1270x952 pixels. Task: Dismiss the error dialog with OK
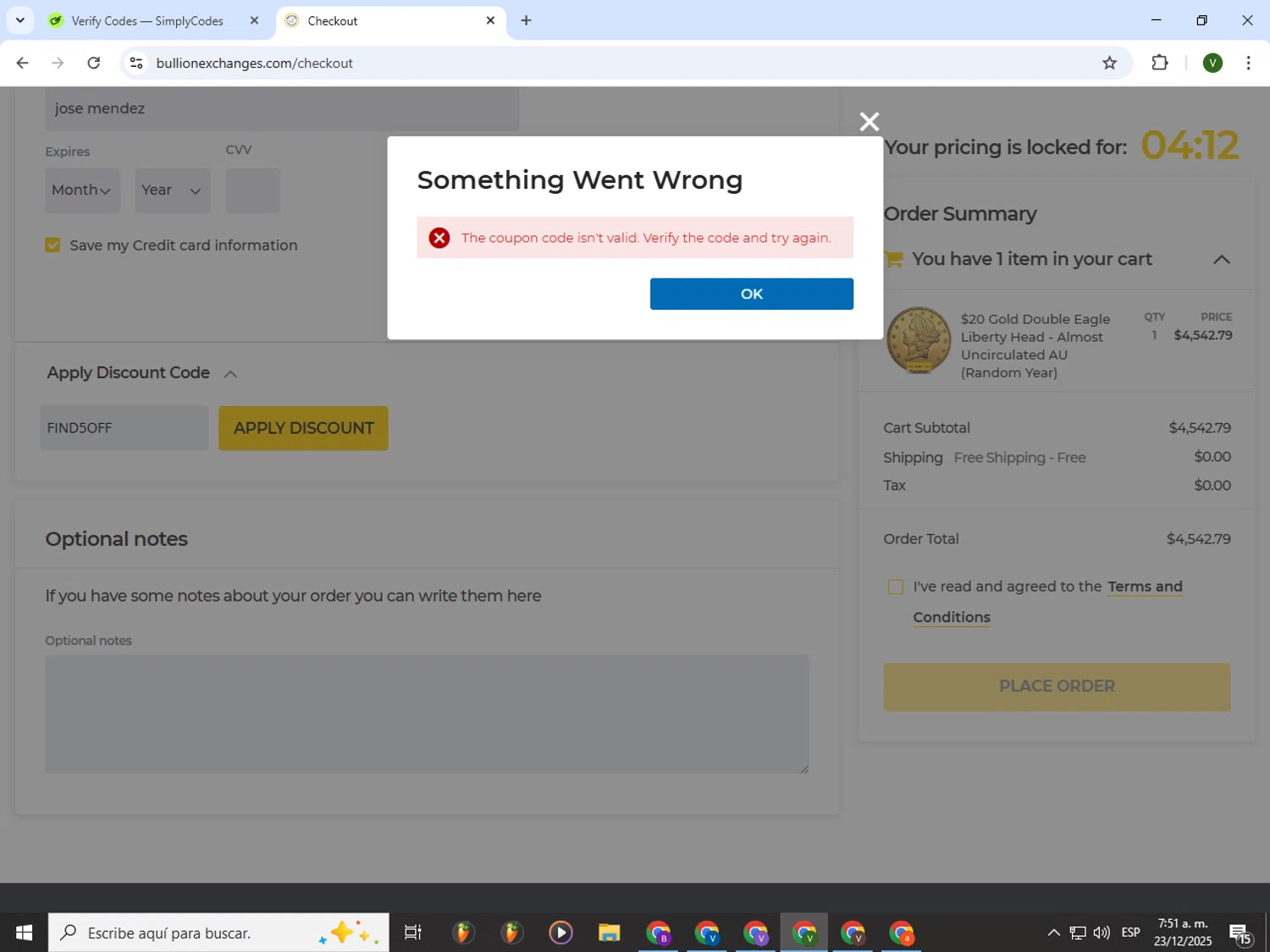751,294
